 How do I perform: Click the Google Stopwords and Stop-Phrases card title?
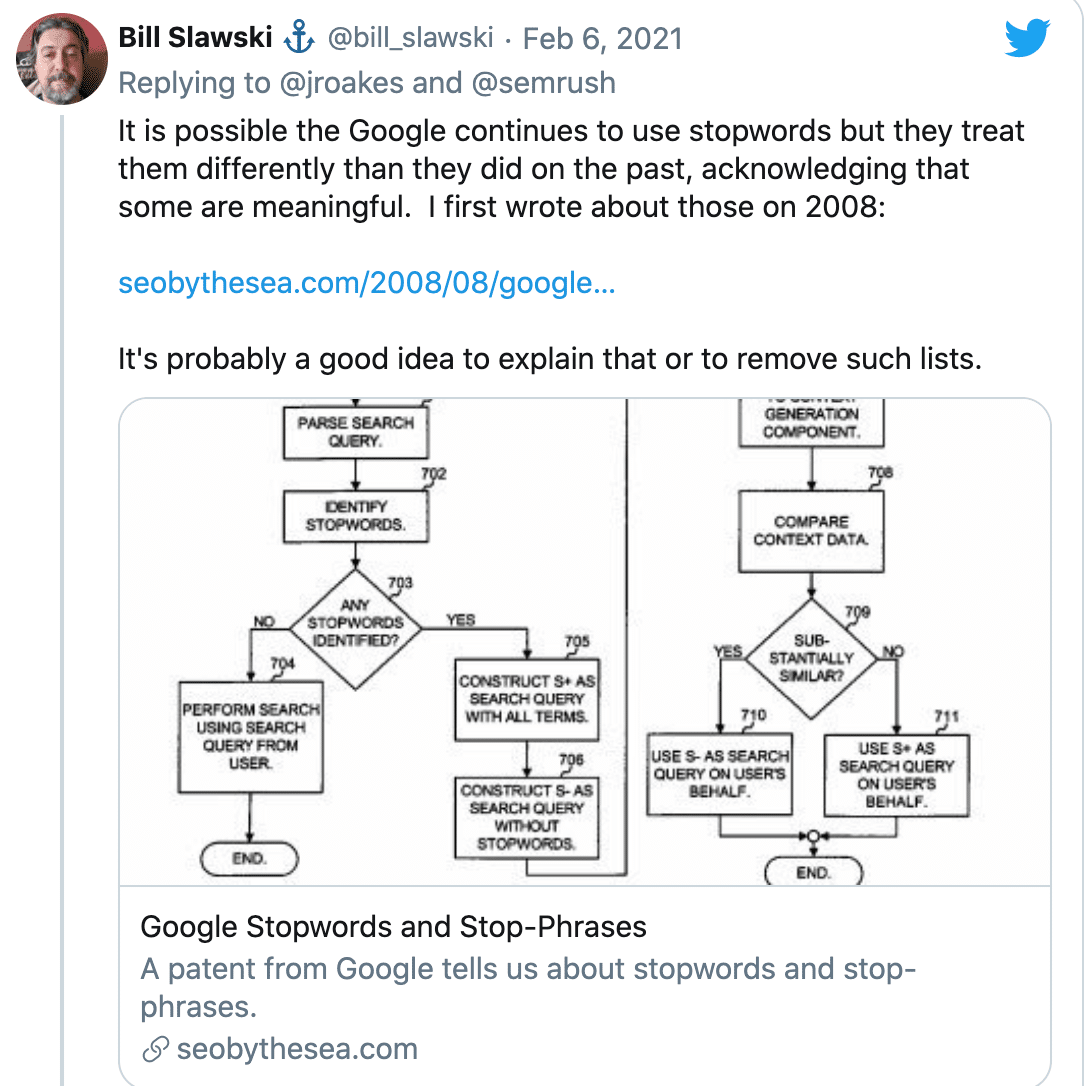[x=393, y=927]
